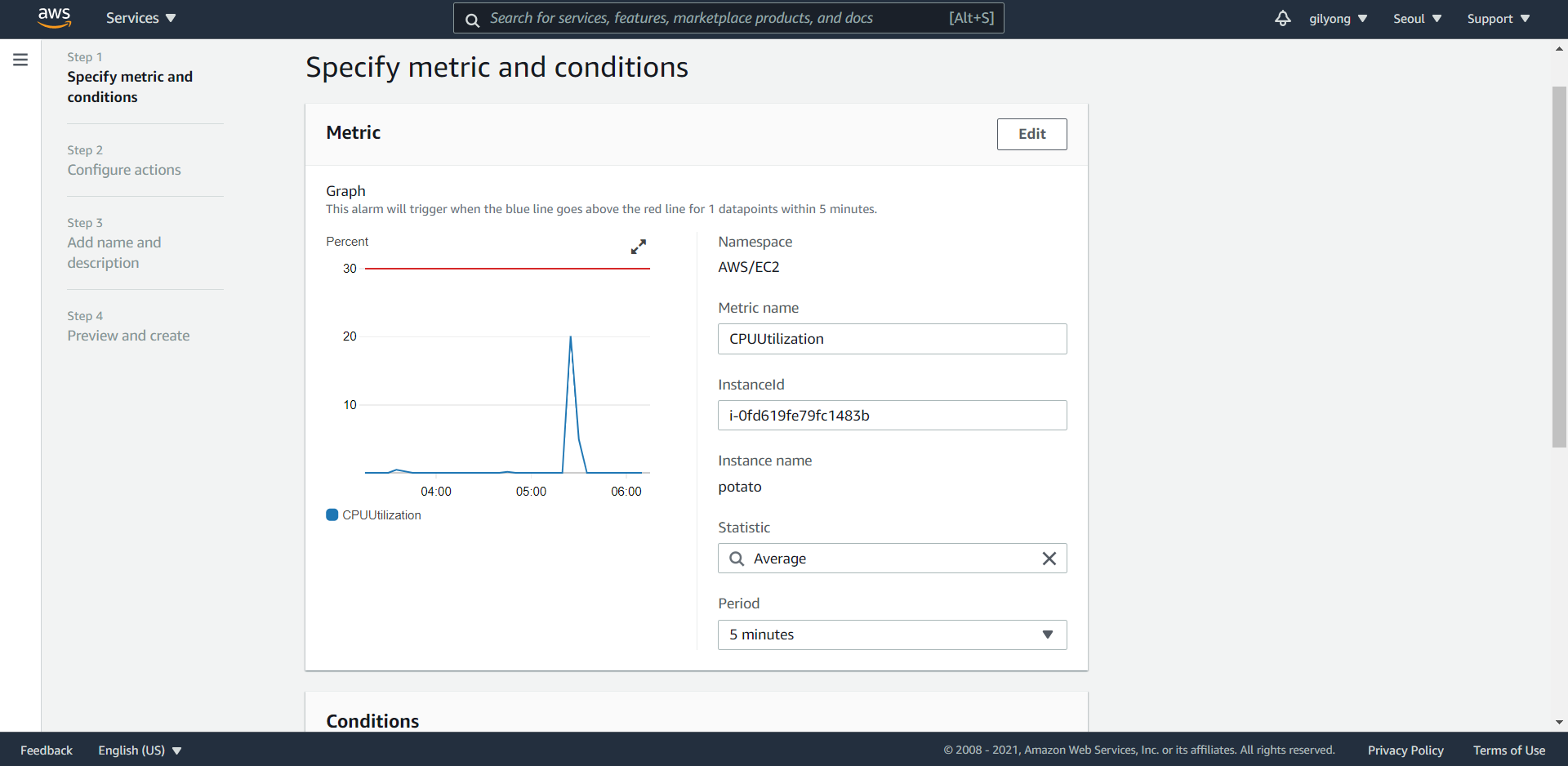Go to Step 3 Add name and description
This screenshot has height=766, width=1568.
pos(114,252)
